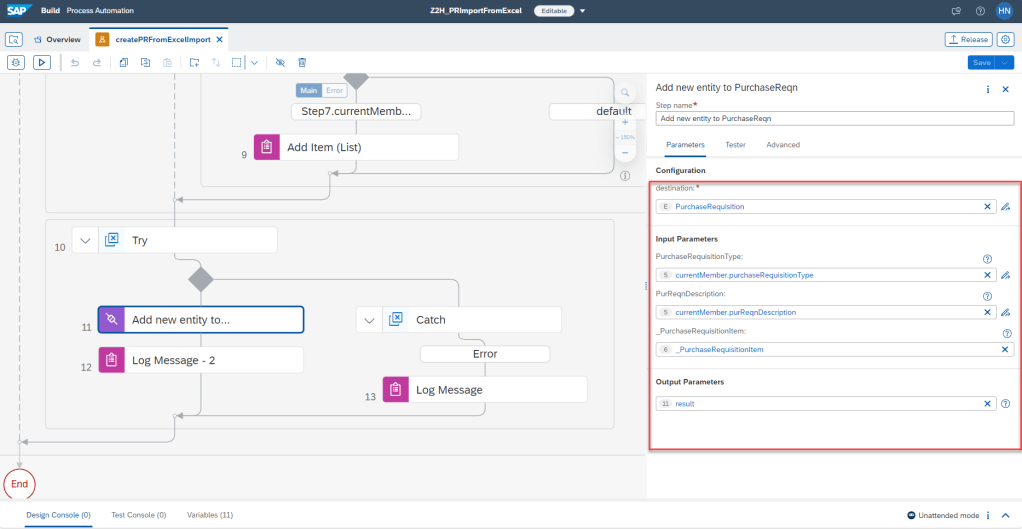Collapse the Catch block chevron
The height and width of the screenshot is (529, 1022).
(x=369, y=320)
